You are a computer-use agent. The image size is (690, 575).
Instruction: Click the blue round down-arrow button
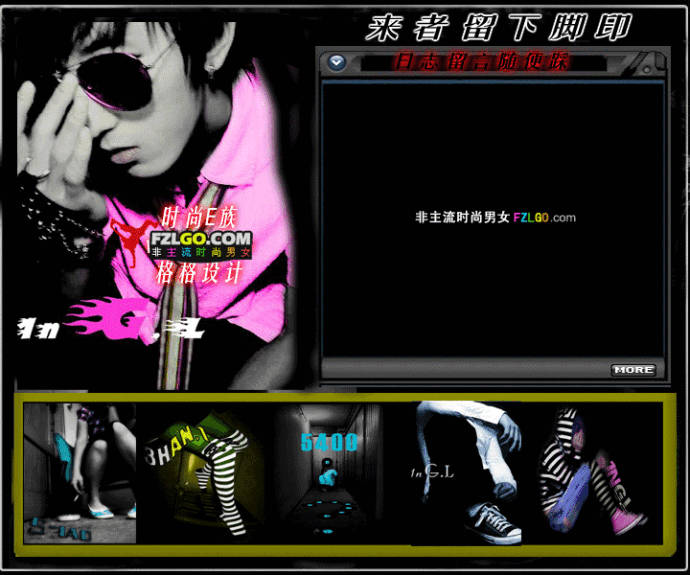[337, 63]
